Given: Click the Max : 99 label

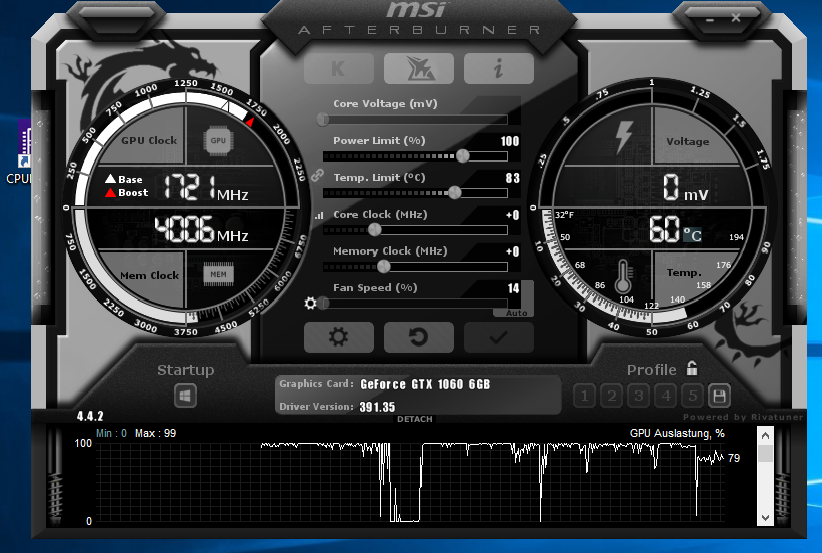Looking at the screenshot, I should [x=156, y=433].
